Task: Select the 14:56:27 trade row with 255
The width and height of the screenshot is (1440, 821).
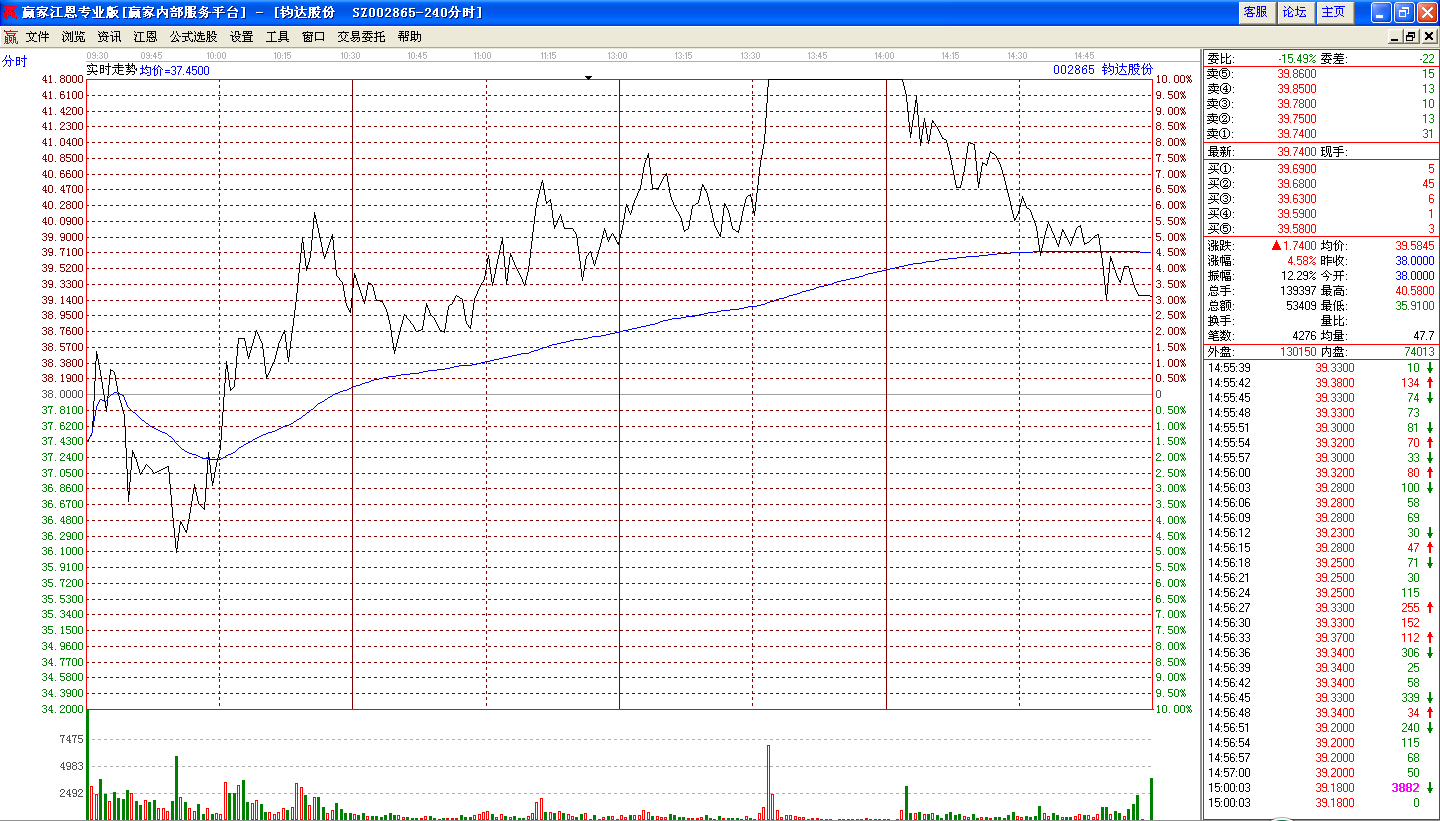Action: [x=1320, y=608]
